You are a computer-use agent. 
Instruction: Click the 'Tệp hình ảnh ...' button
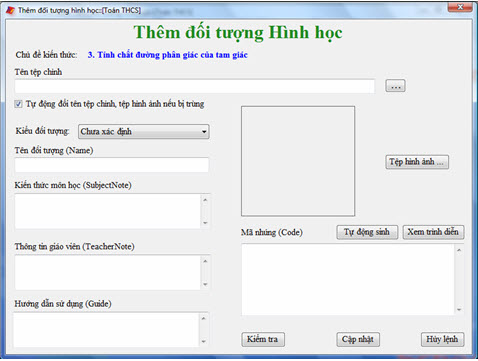[417, 162]
